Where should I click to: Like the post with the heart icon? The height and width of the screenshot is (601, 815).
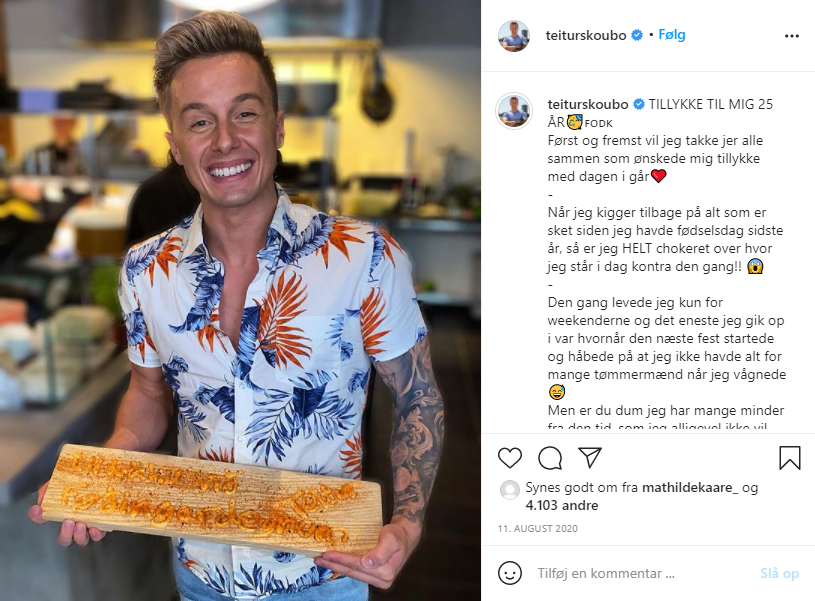(x=509, y=458)
